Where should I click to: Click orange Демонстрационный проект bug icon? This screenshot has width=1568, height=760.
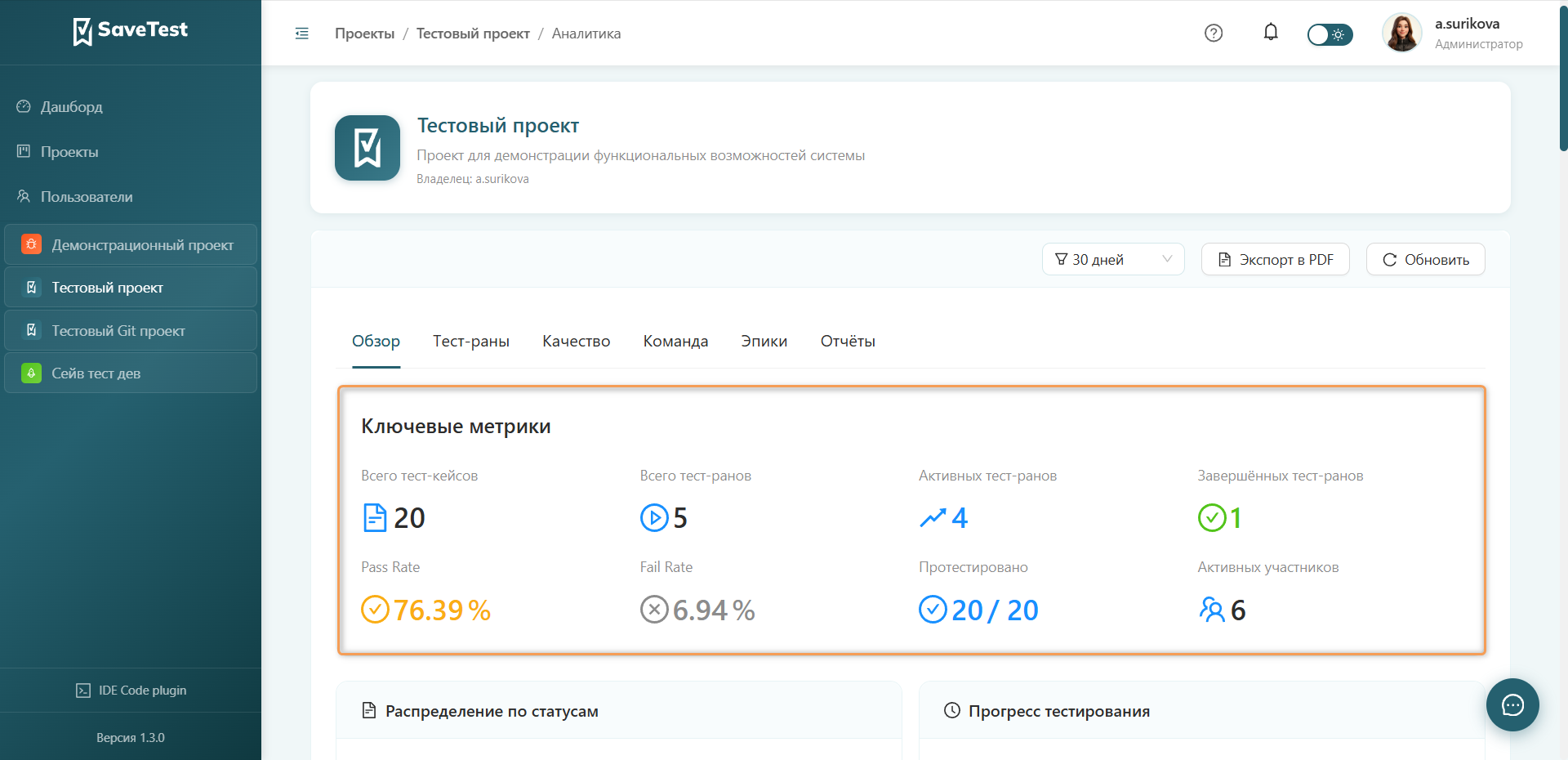point(31,244)
